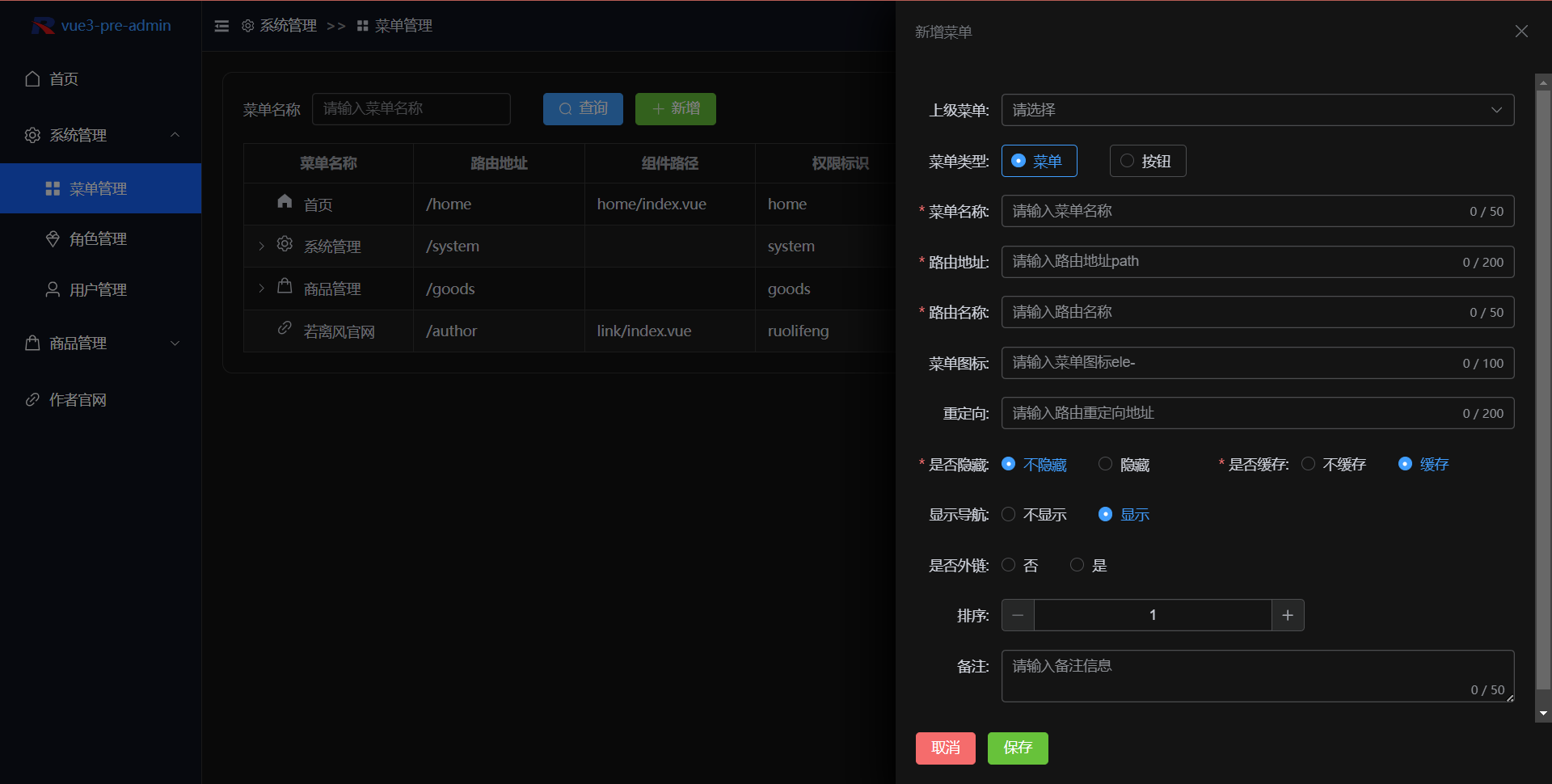Click the green 新增 button

click(676, 108)
